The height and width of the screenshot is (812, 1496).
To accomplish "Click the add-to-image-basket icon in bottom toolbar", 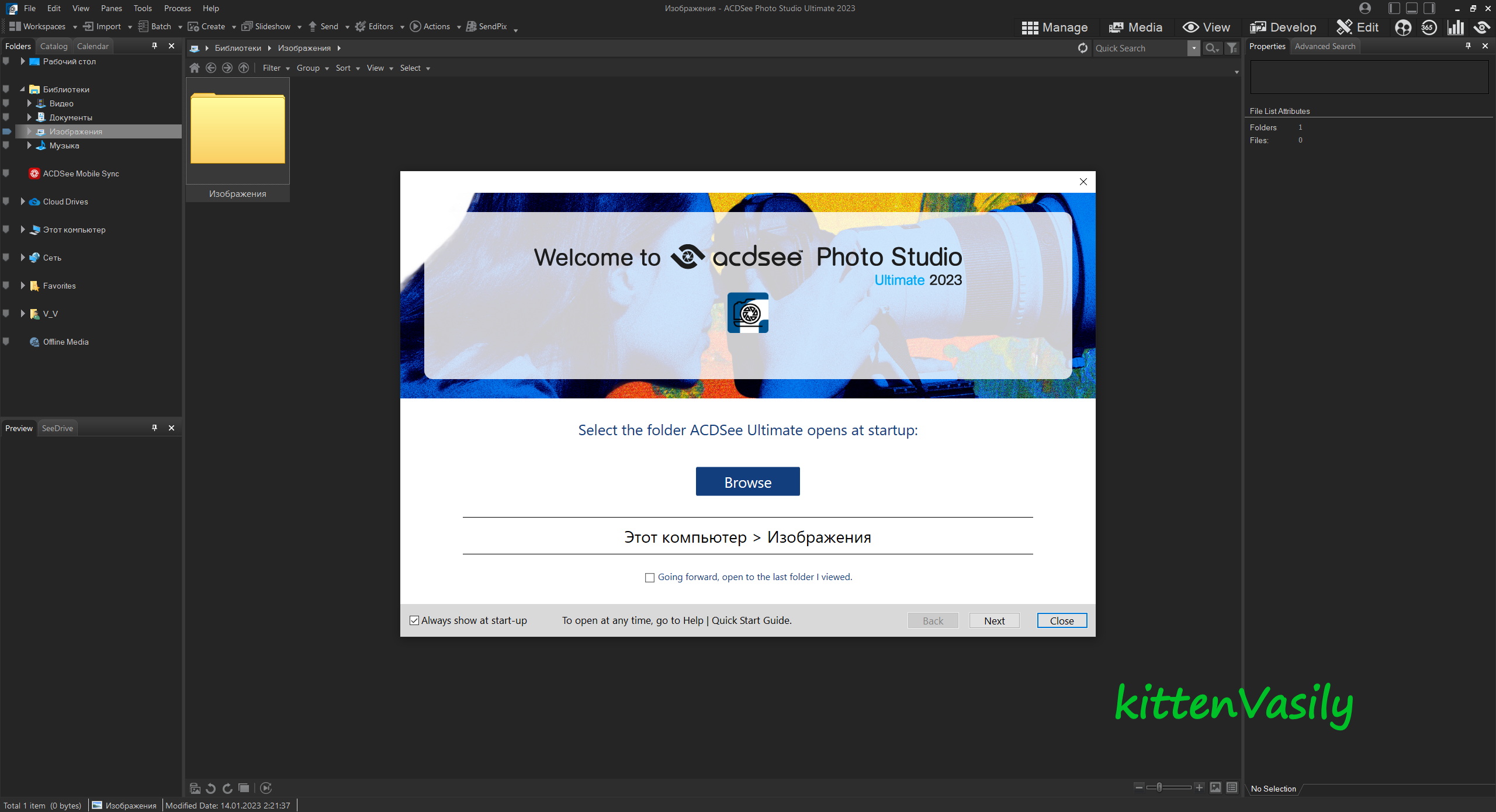I will [x=195, y=788].
